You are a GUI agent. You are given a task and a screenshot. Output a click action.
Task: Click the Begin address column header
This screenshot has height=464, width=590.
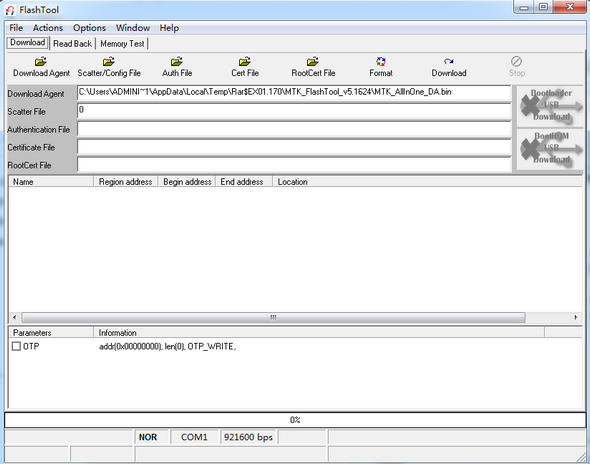tap(187, 182)
